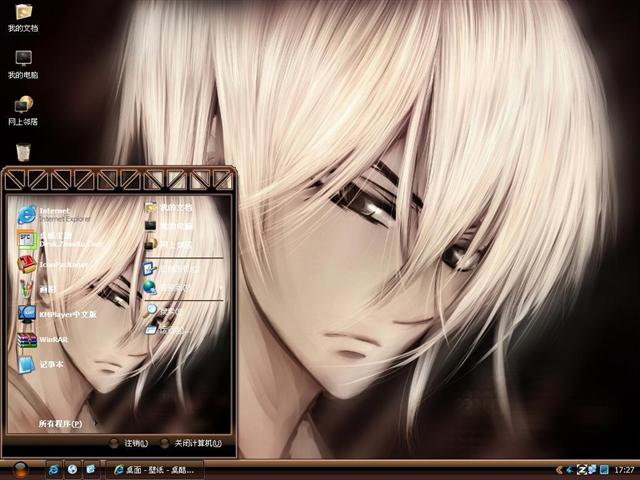Click the 17:27 taskbar clock

(x=624, y=470)
